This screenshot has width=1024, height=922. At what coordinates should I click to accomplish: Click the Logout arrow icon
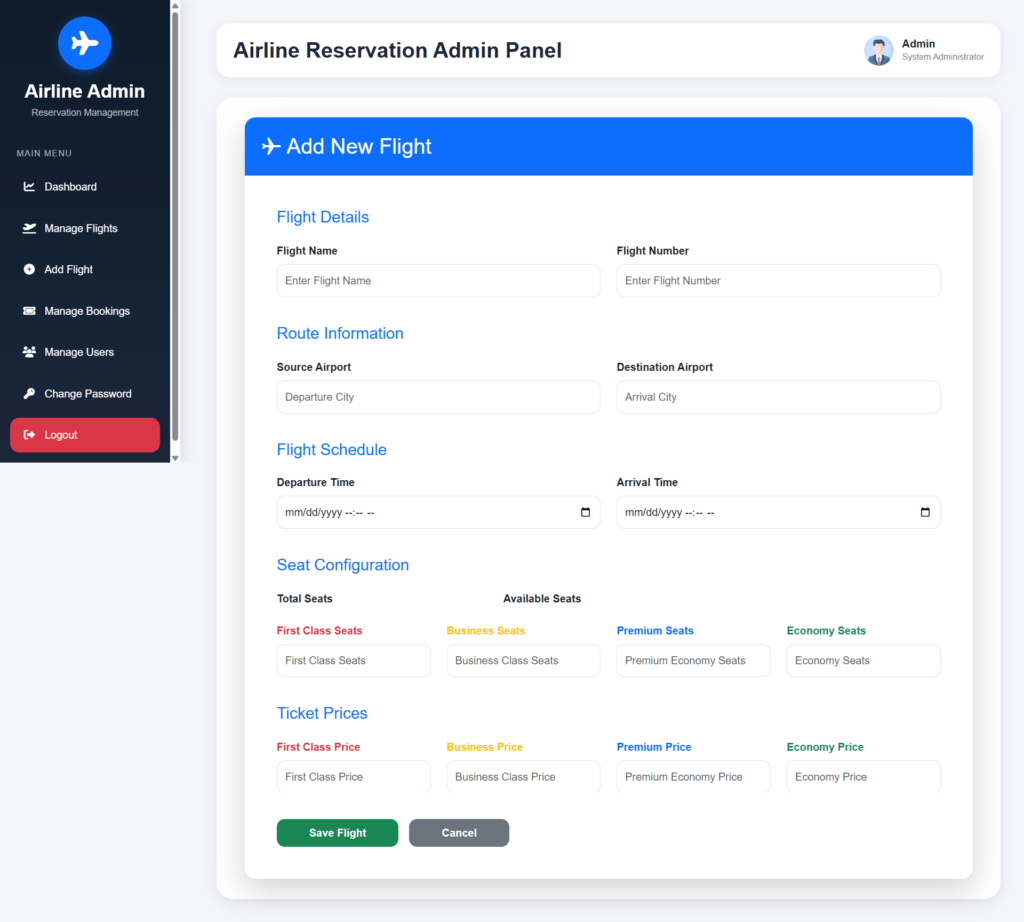(x=29, y=435)
